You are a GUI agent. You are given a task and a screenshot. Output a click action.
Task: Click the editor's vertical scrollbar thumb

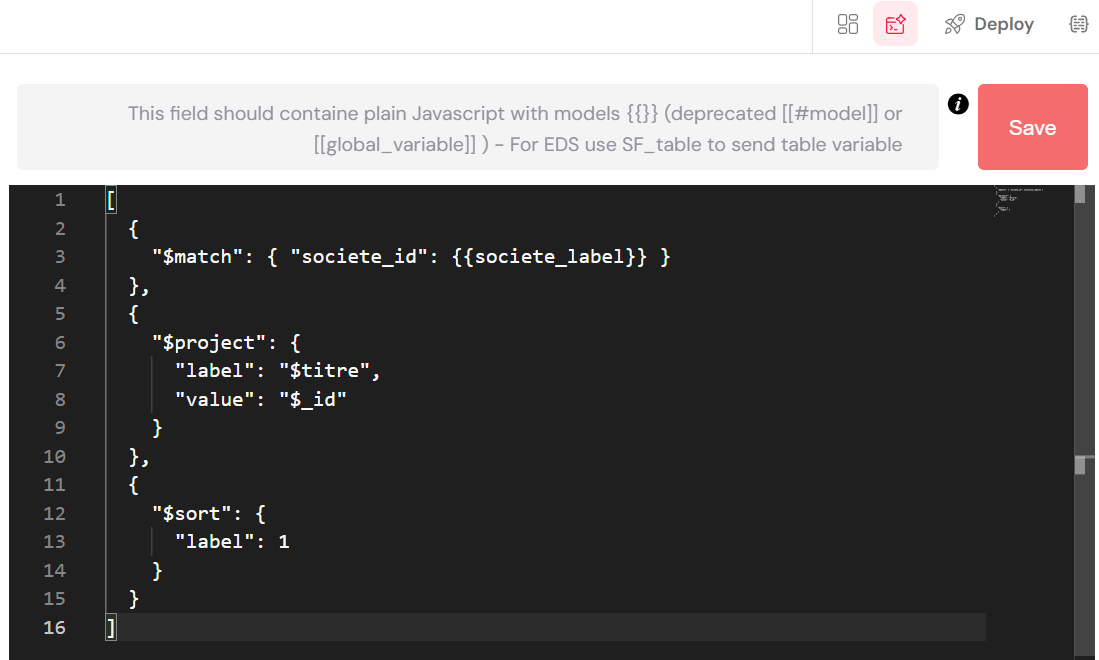1080,194
